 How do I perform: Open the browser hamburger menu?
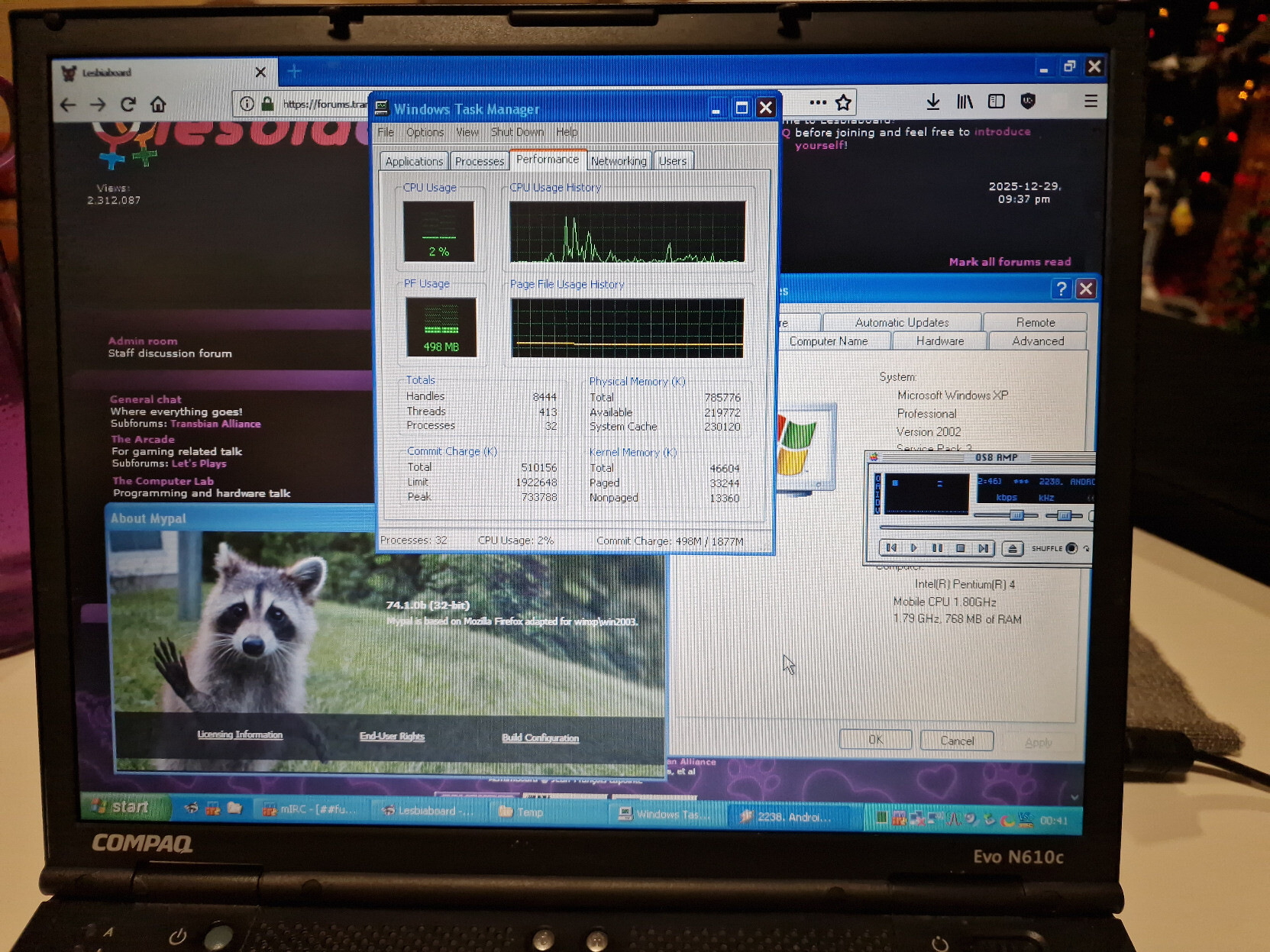coord(1091,102)
